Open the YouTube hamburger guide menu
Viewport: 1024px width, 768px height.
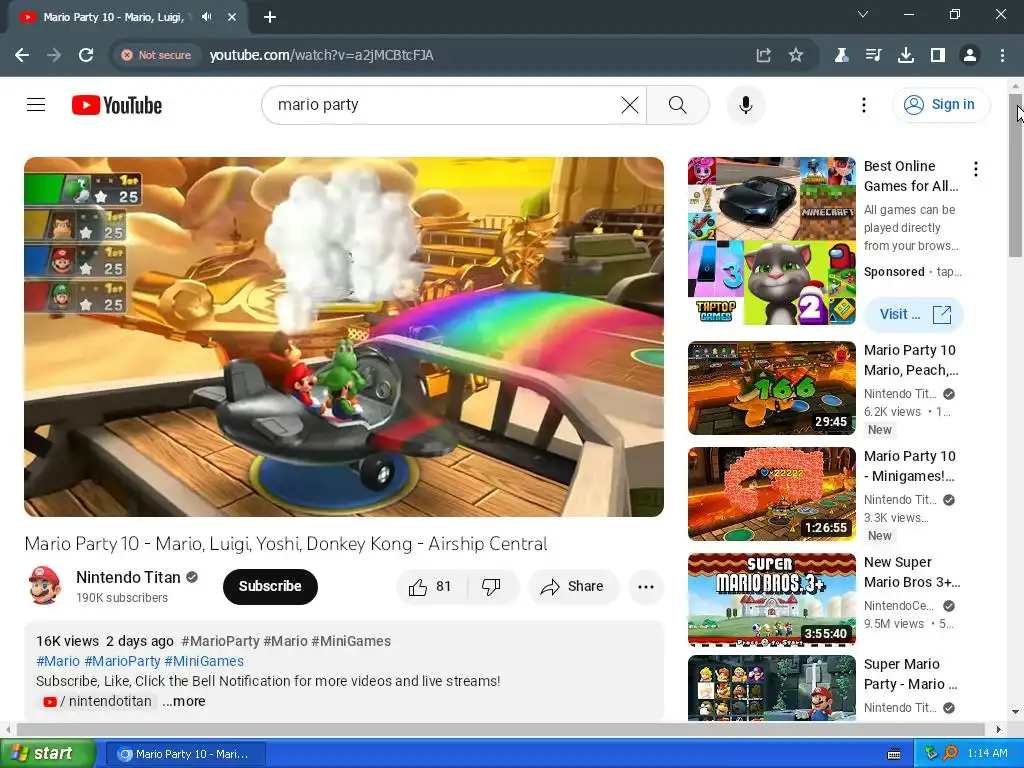tap(36, 104)
